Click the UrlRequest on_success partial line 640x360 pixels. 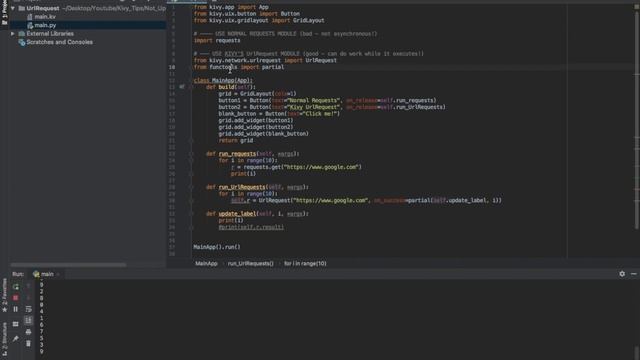click(366, 200)
